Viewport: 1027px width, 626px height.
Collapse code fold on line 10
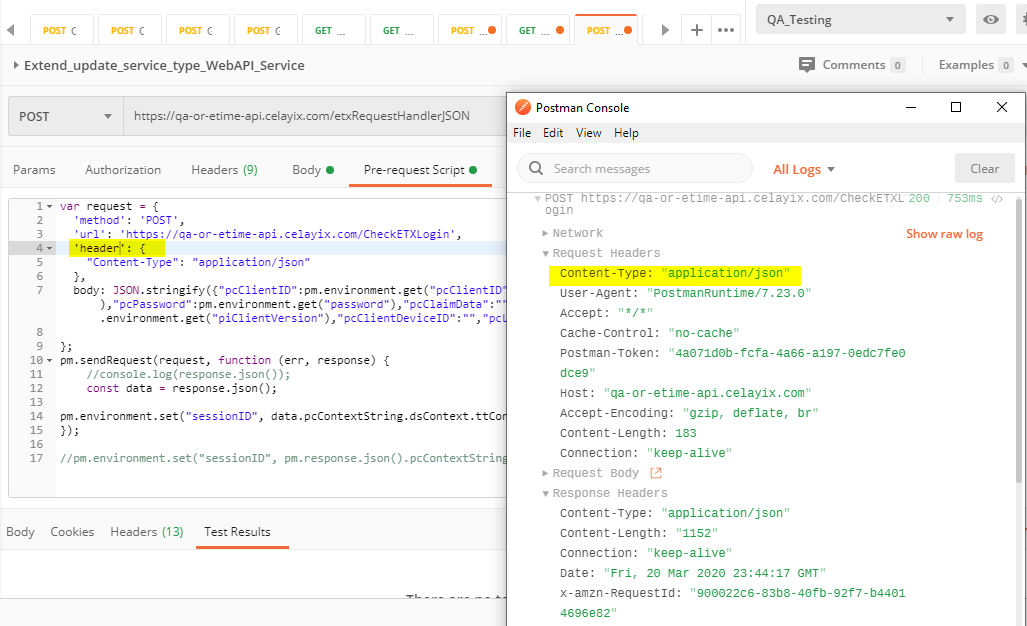pos(49,361)
